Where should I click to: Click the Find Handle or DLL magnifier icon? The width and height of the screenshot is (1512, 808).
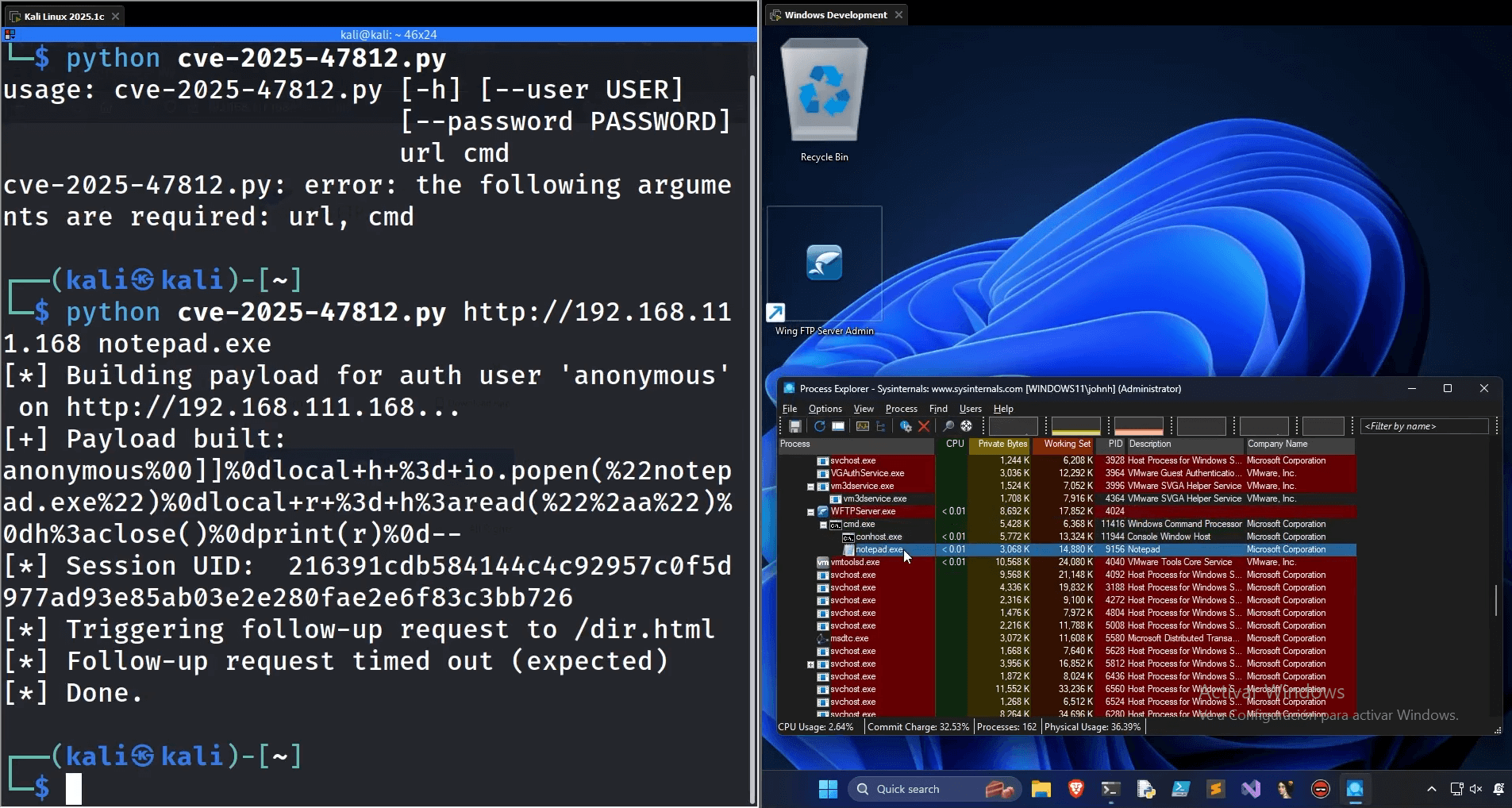coord(948,426)
